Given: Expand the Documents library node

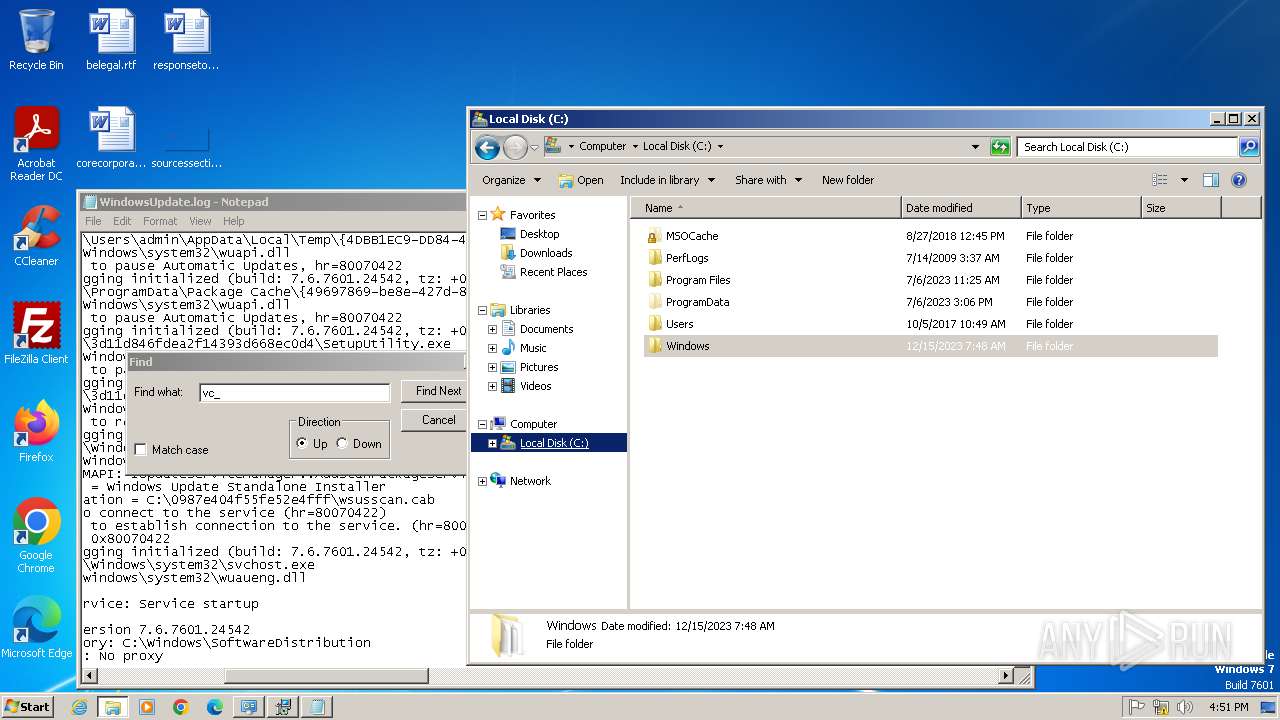Looking at the screenshot, I should coord(492,329).
